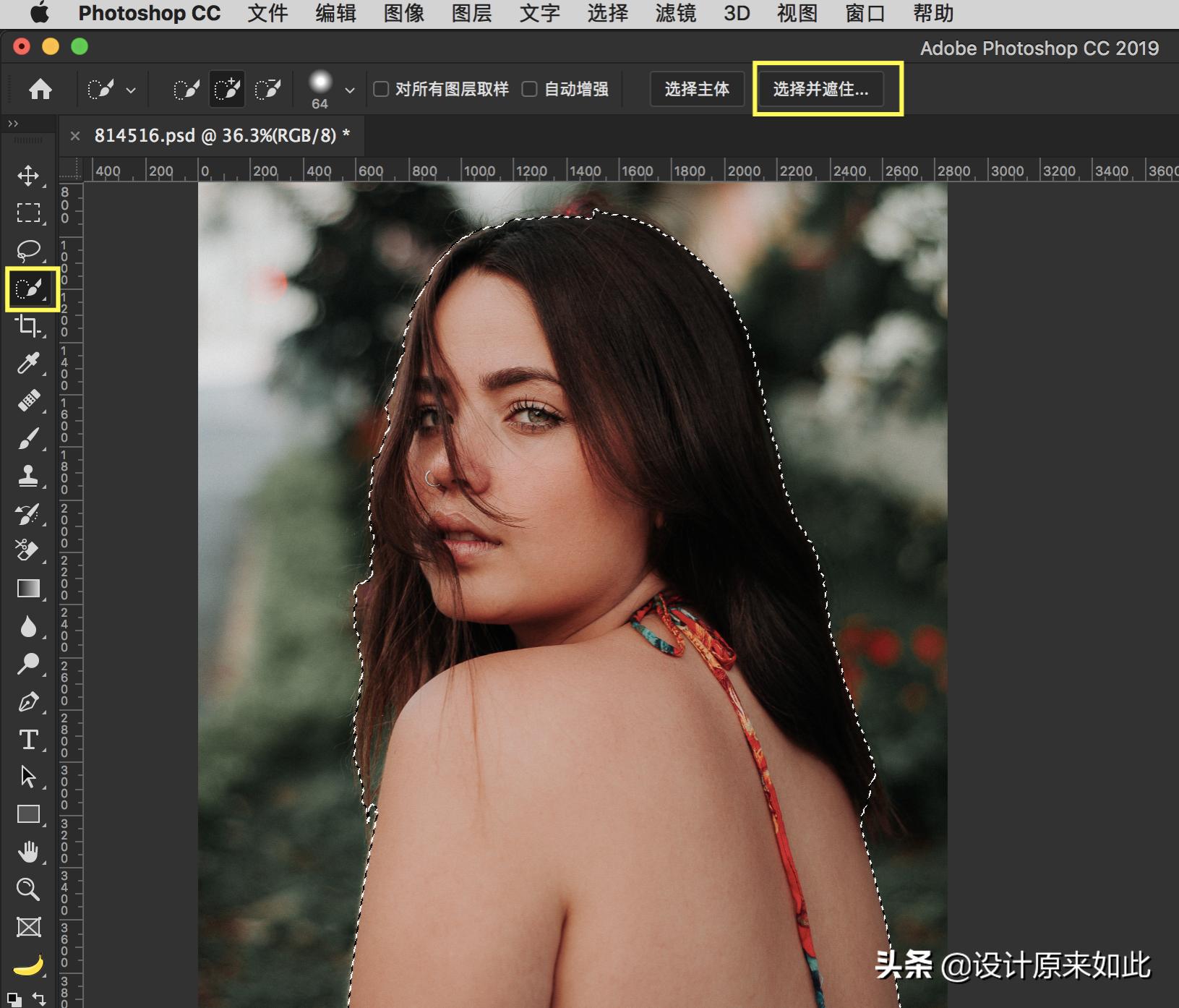Select the Clone Stamp tool
Viewport: 1179px width, 1008px height.
point(28,476)
